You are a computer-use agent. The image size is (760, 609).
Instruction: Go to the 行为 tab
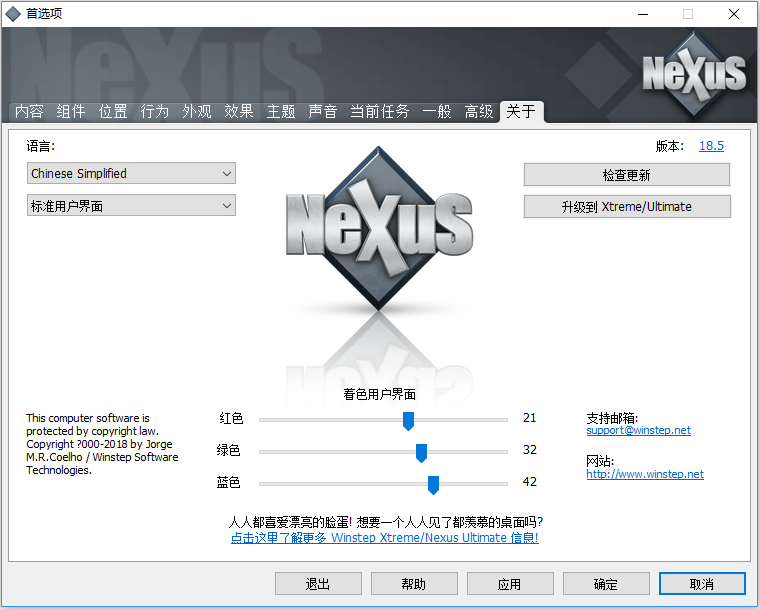pyautogui.click(x=154, y=112)
